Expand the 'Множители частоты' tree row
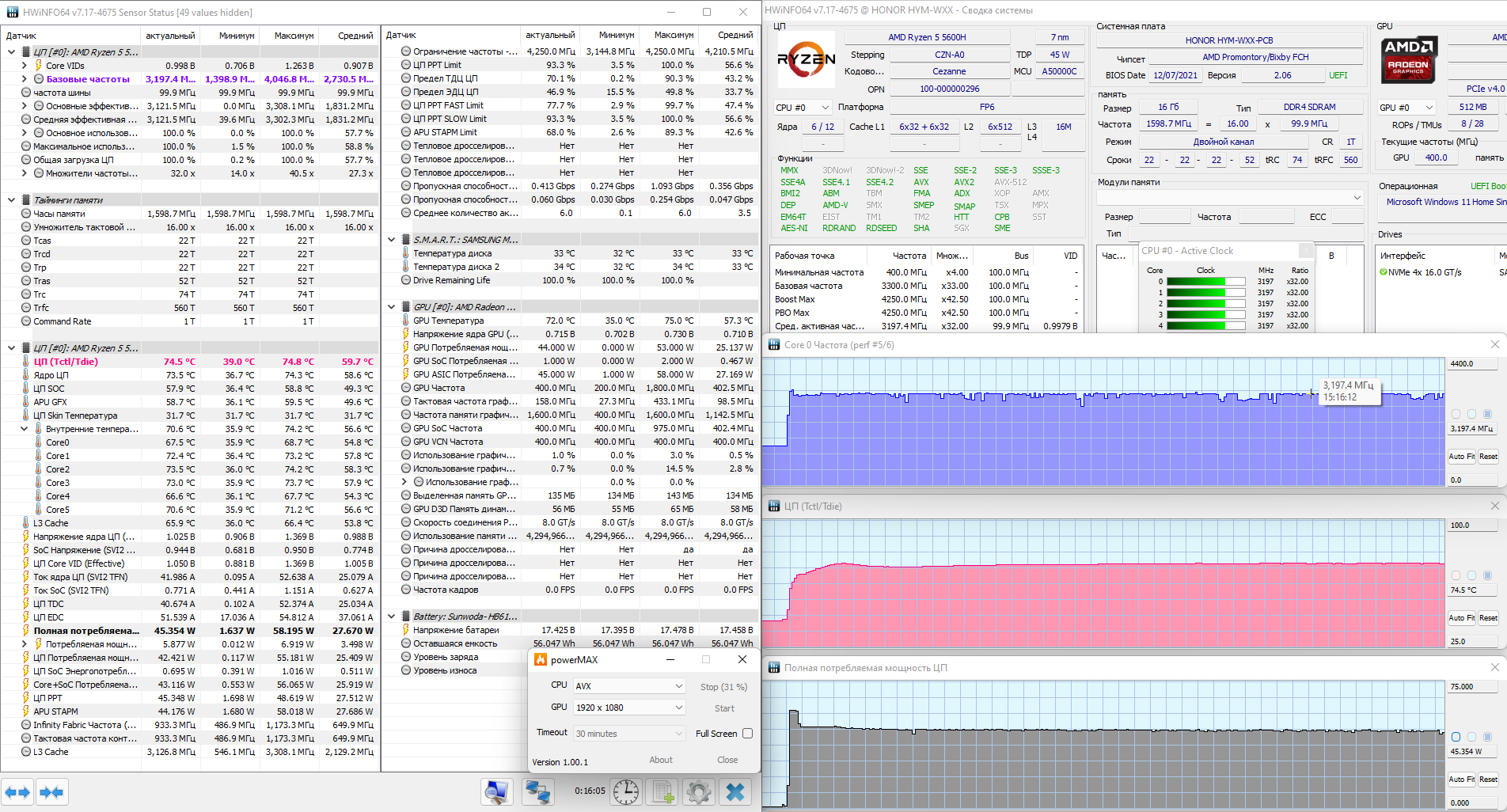1507x812 pixels. pyautogui.click(x=25, y=173)
